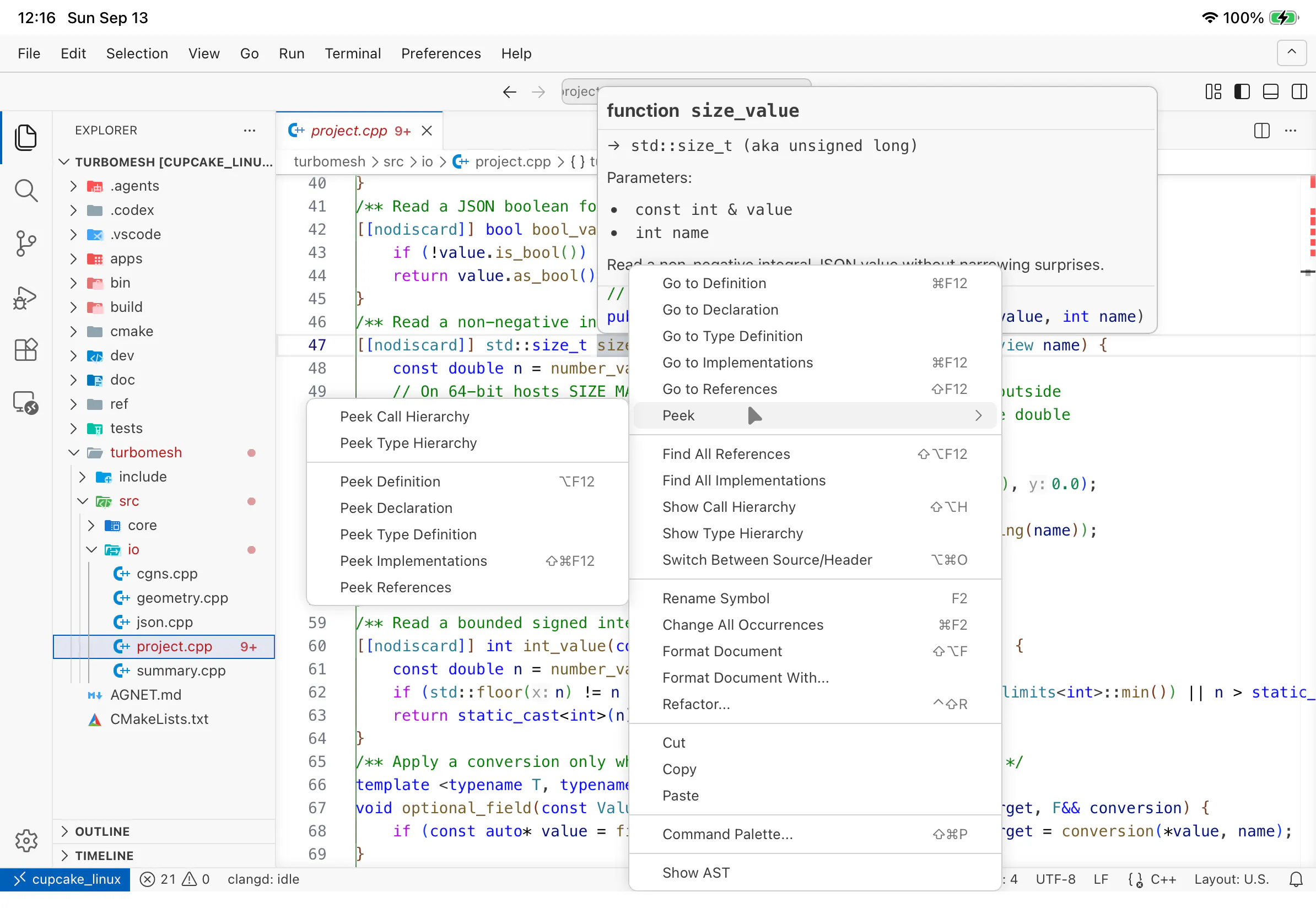1316x919 pixels.
Task: Expand the build folder
Action: click(163, 307)
